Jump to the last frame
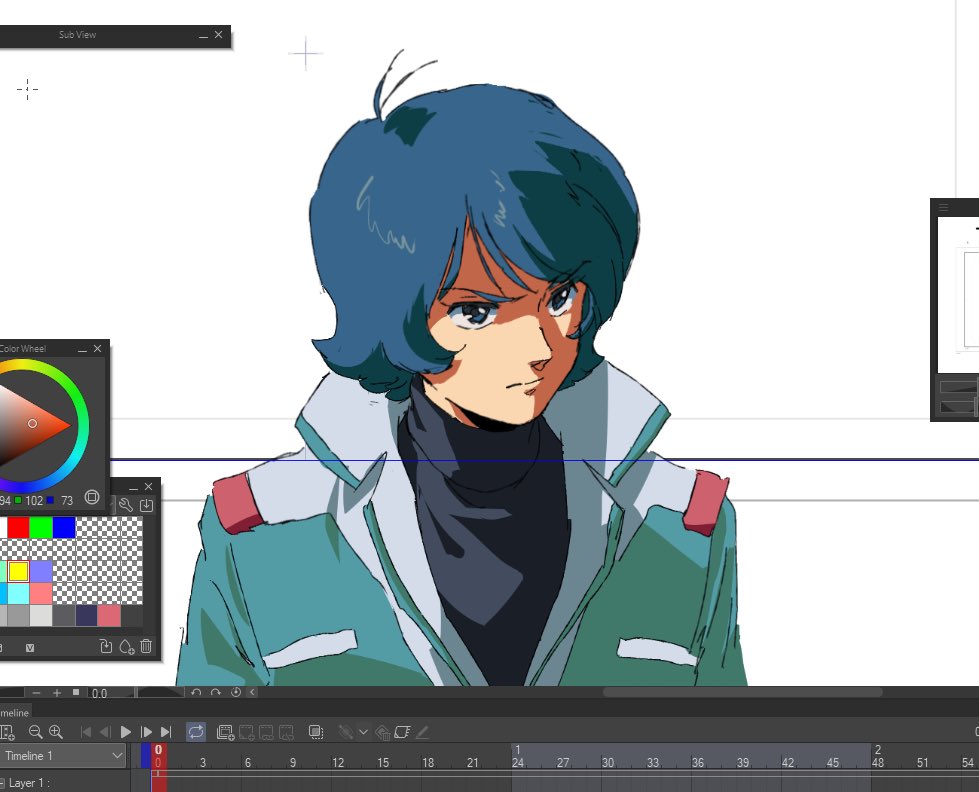979x792 pixels. 165,732
